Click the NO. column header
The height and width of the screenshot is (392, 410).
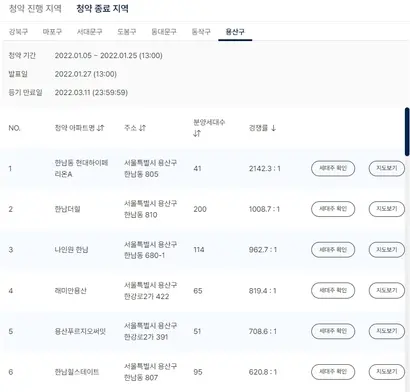[14, 128]
